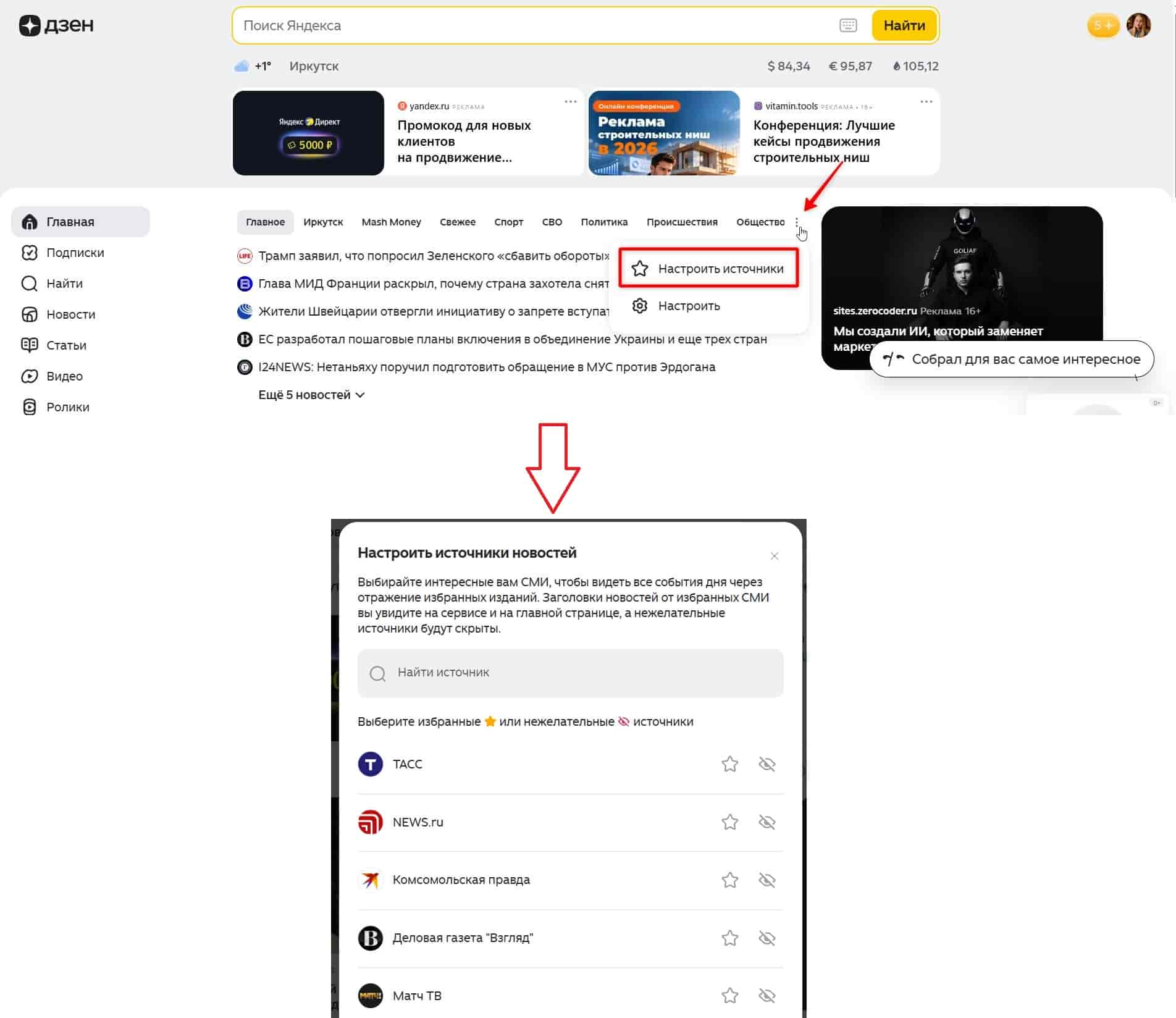The image size is (1176, 1018).
Task: Switch to the Политика tab
Action: [604, 222]
